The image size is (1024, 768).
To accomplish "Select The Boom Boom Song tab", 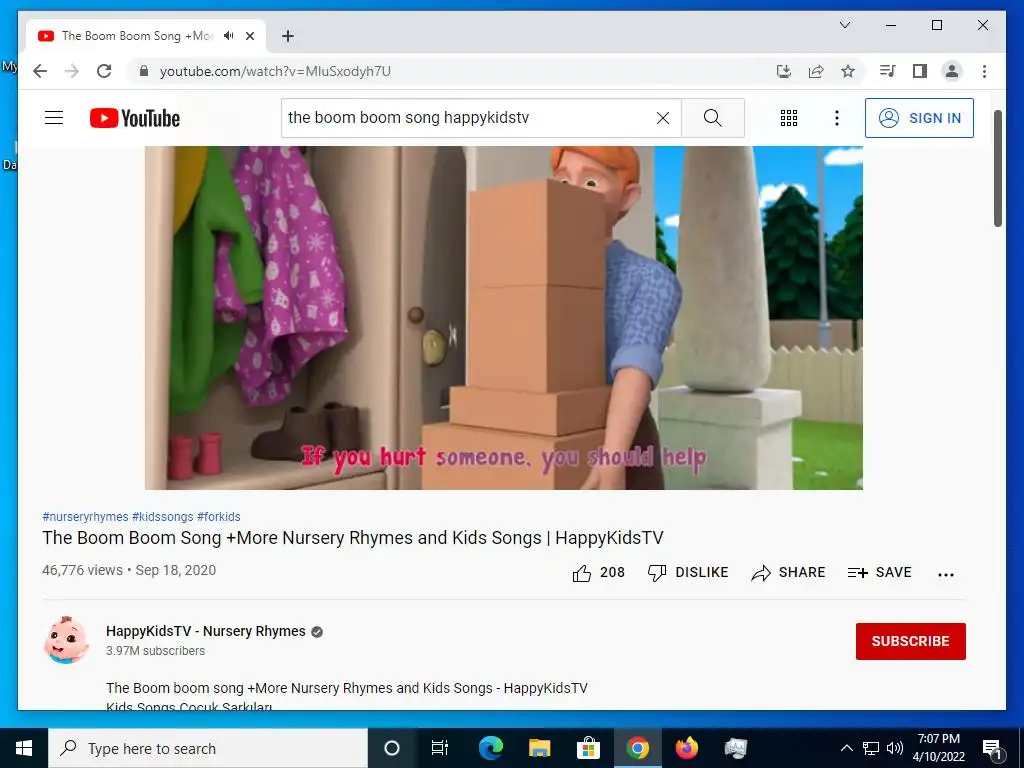I will click(x=146, y=36).
